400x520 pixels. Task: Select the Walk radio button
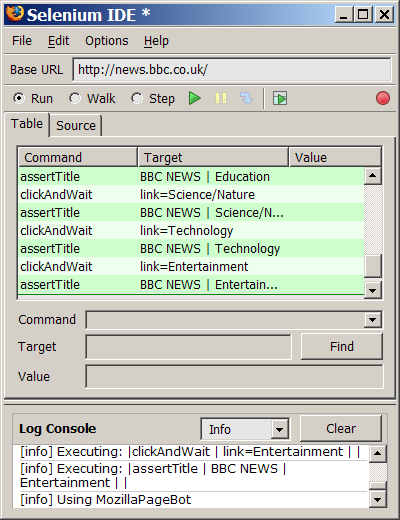[x=75, y=98]
